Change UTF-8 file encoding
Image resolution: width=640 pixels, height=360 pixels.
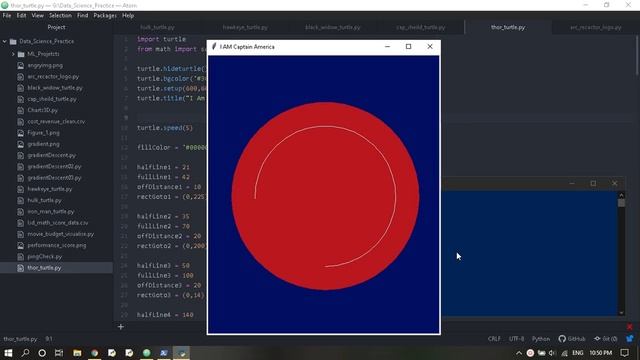pos(516,339)
